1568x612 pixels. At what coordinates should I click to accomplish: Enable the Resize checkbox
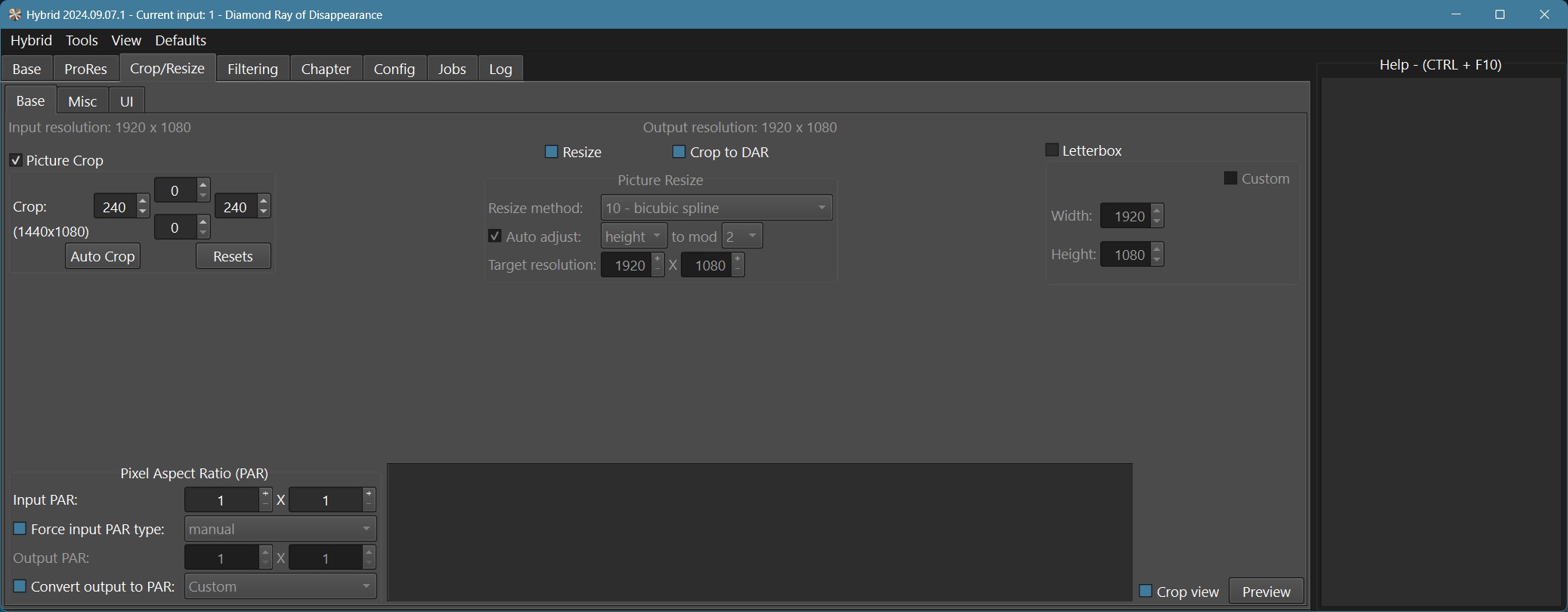(552, 152)
